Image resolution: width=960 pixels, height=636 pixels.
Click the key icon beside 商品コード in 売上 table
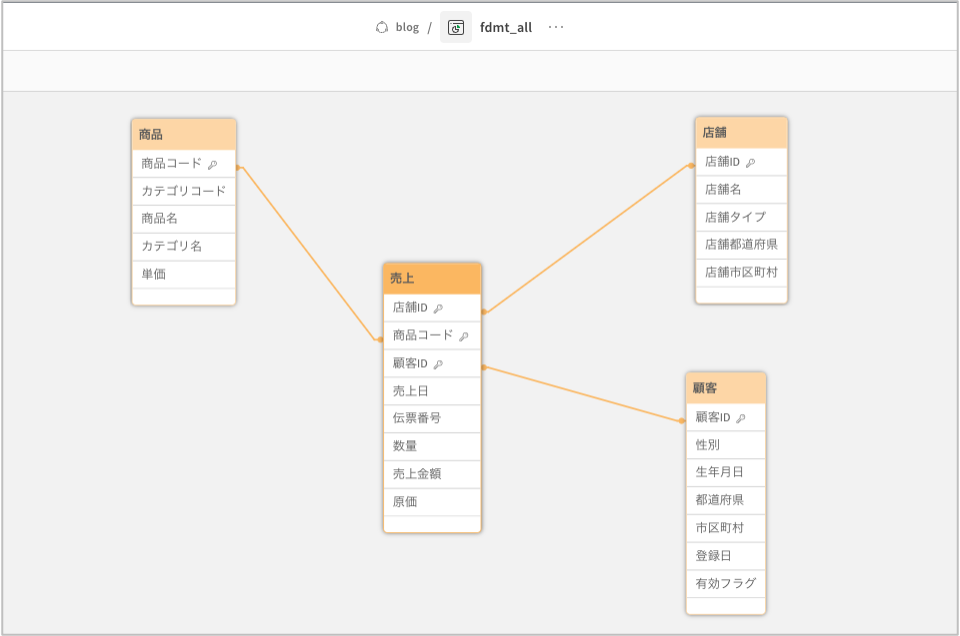pyautogui.click(x=463, y=336)
